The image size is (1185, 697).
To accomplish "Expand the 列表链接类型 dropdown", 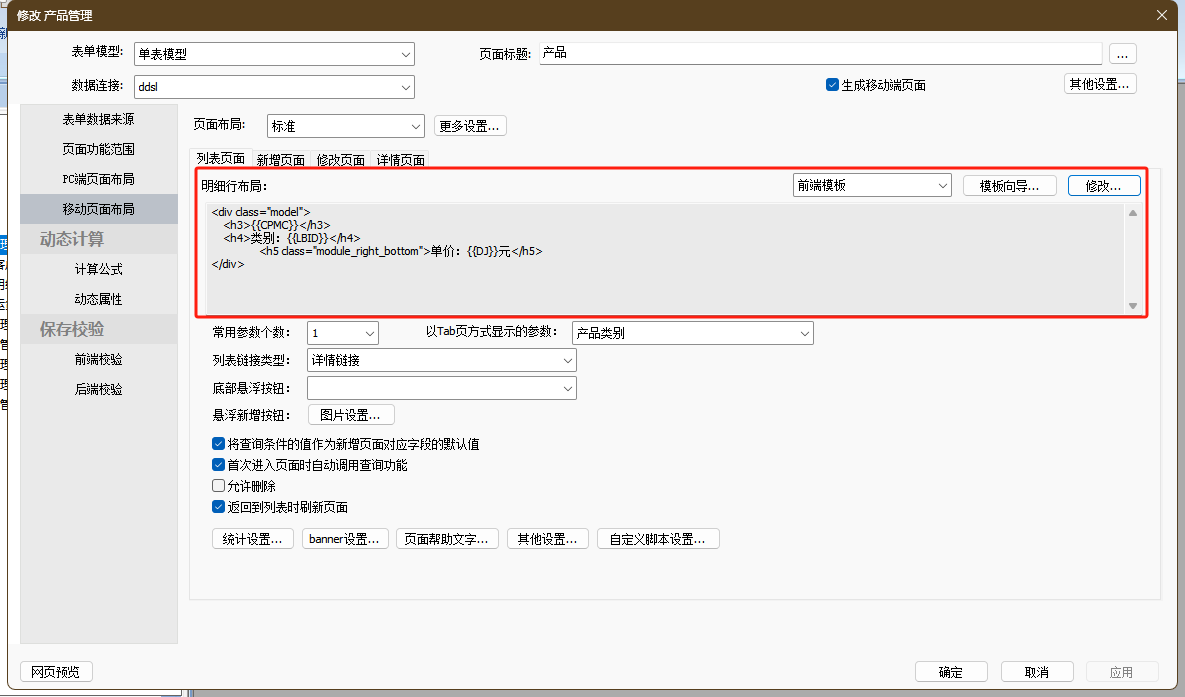I will 441,360.
